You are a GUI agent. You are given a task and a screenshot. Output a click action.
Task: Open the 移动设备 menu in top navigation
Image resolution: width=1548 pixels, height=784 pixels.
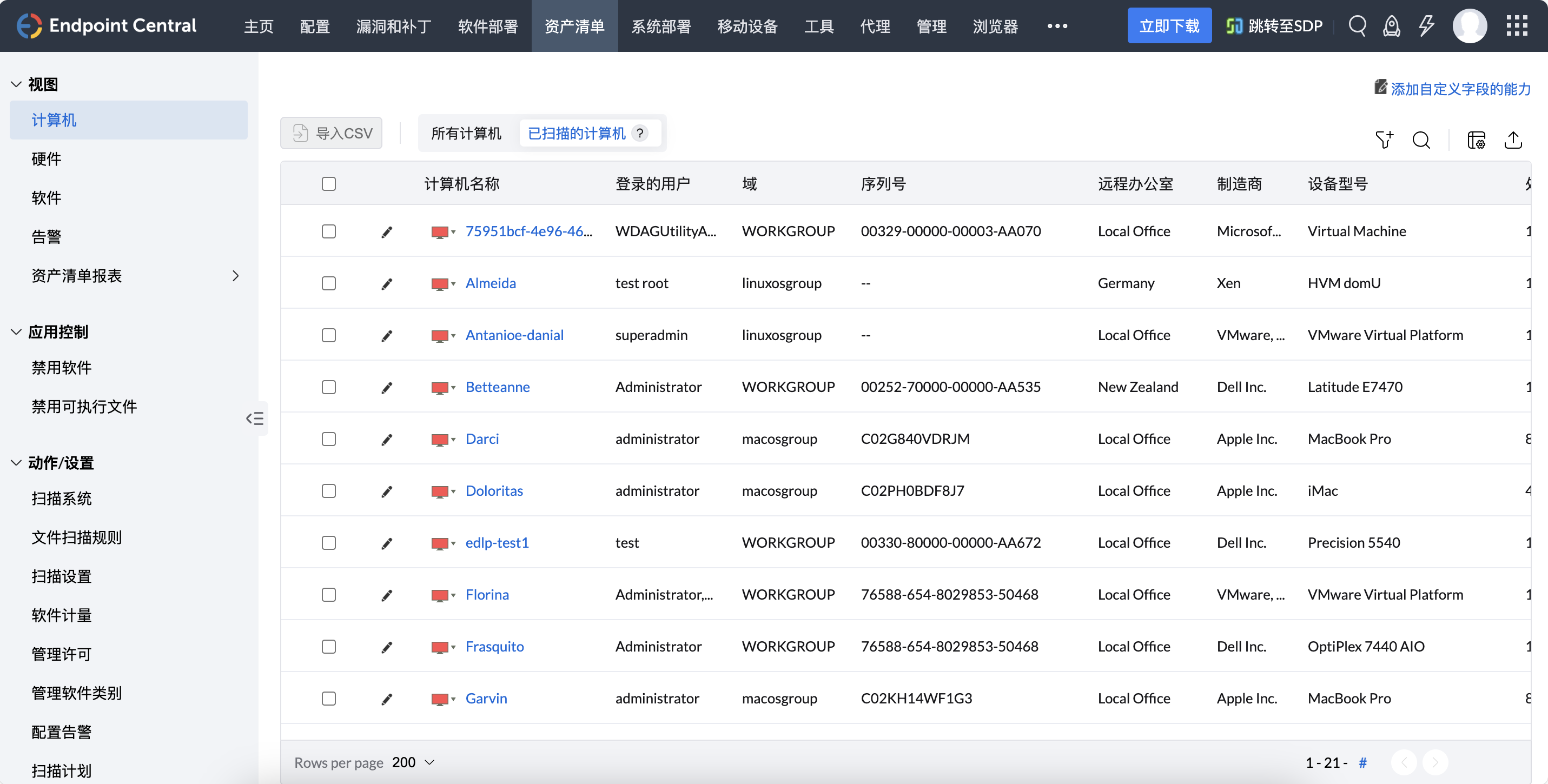click(x=747, y=26)
